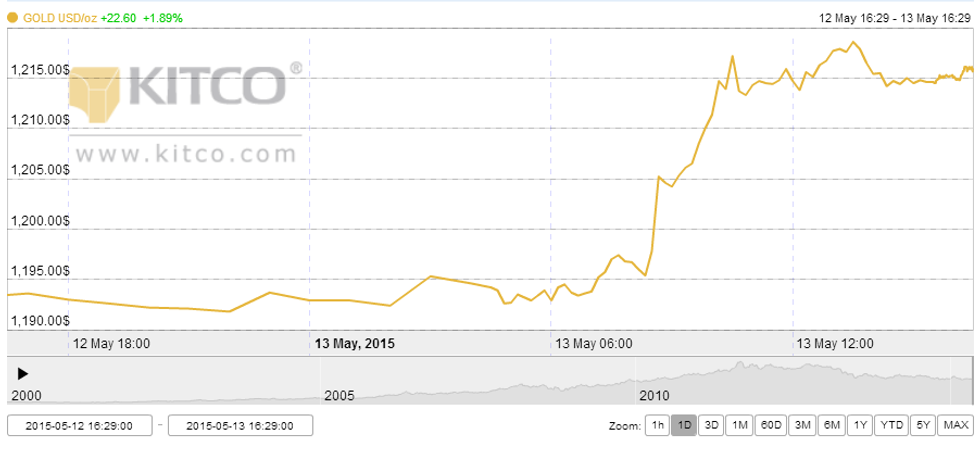Click the play arrow in navigator
This screenshot has width=980, height=450.
click(22, 372)
